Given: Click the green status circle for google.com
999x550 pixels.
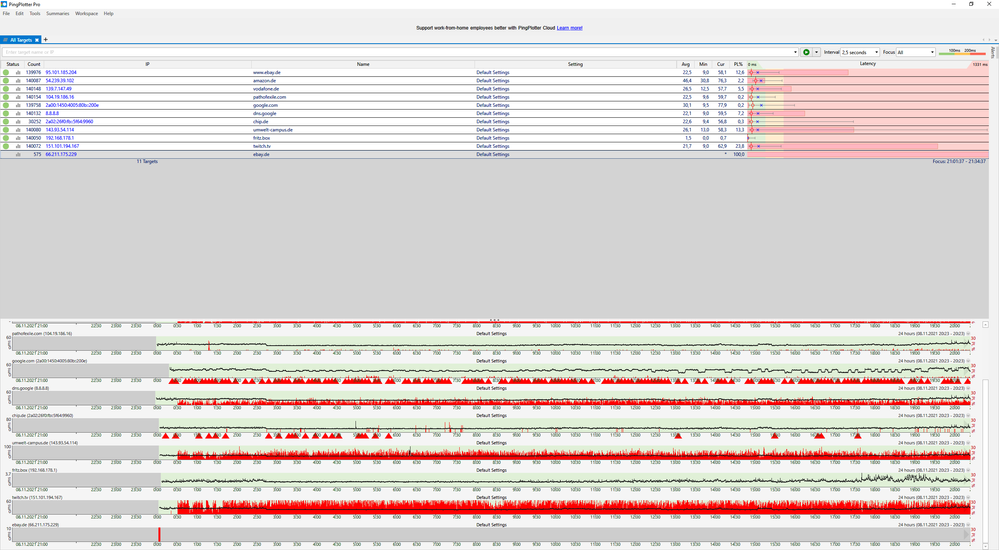Looking at the screenshot, I should coord(6,105).
